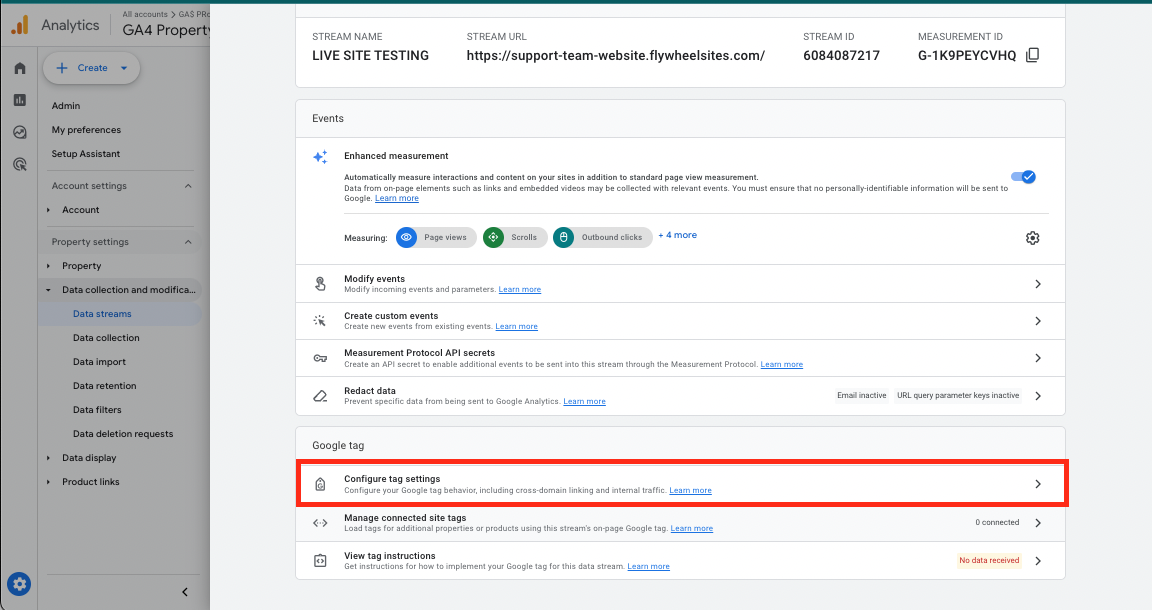1152x610 pixels.
Task: Open Learn more link for View tag instructions
Action: click(x=648, y=567)
